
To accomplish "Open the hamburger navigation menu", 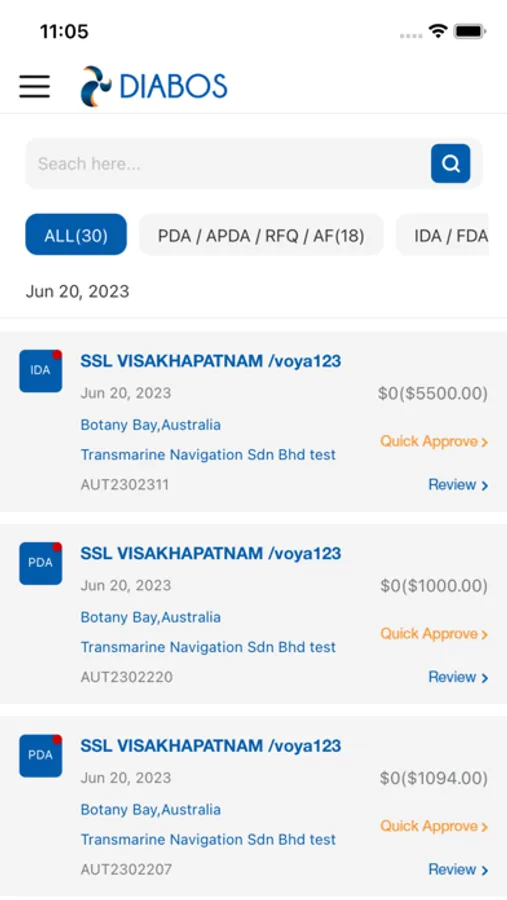I will pyautogui.click(x=34, y=86).
